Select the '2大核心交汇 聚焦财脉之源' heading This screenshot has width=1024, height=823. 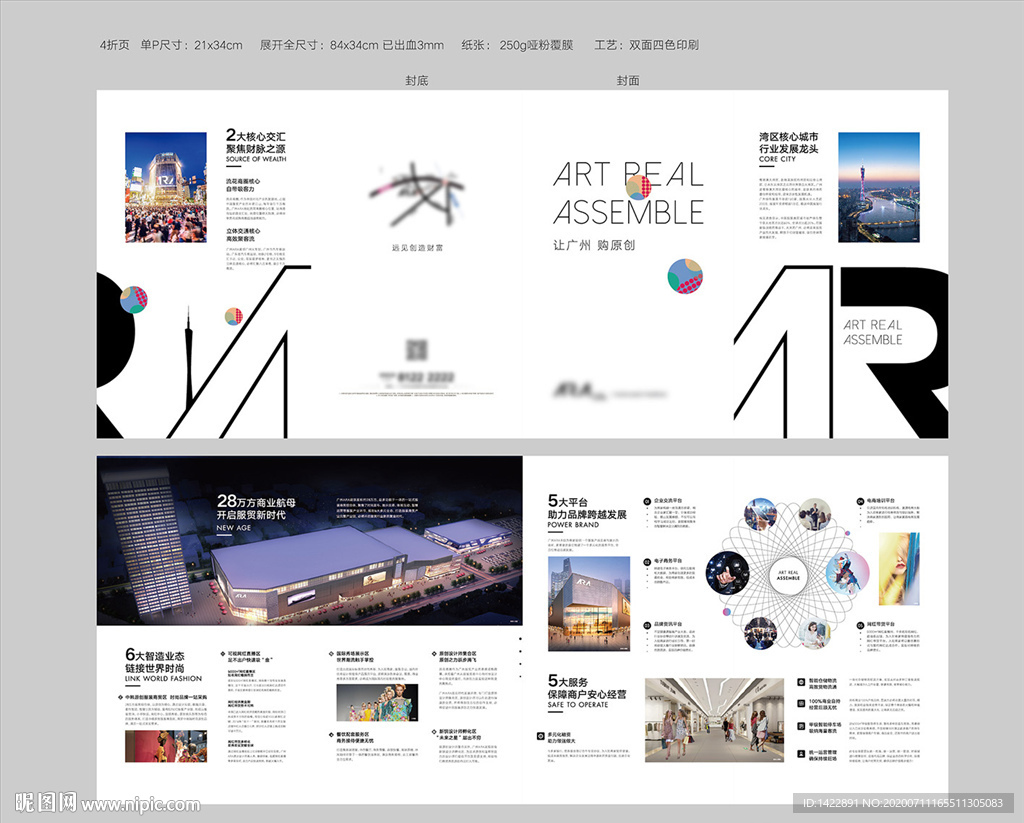(255, 142)
